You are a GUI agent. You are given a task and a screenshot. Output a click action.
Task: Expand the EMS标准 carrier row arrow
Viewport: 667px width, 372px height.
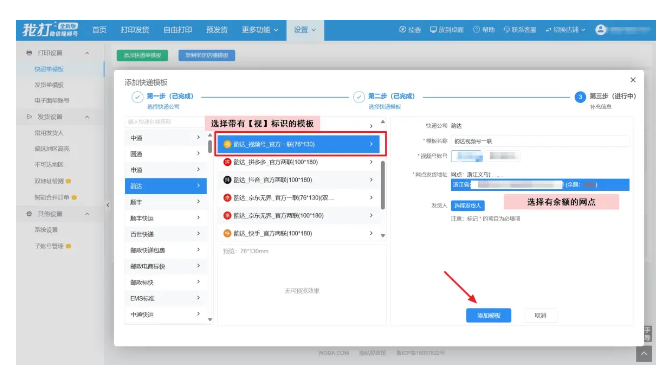tap(198, 298)
